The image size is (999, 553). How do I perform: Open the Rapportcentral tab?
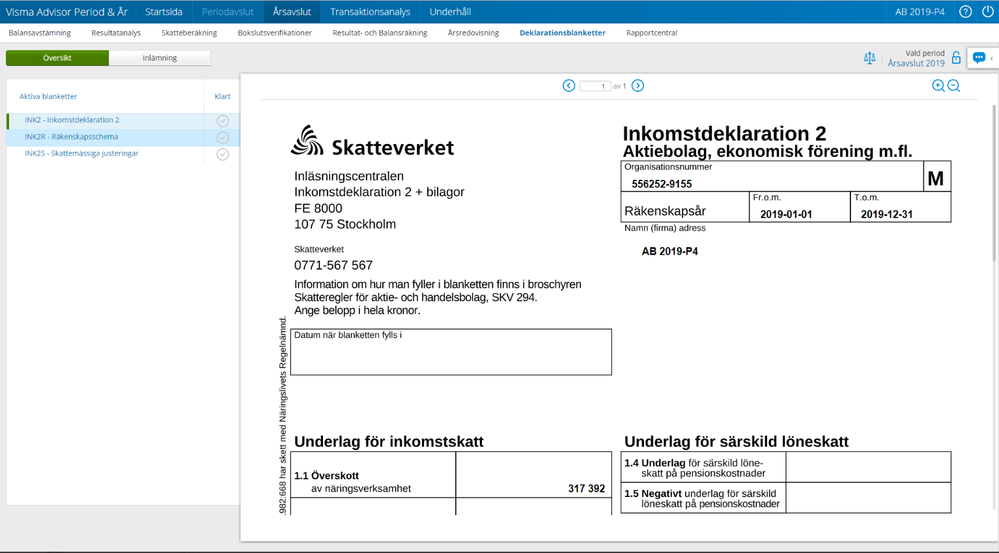click(651, 33)
